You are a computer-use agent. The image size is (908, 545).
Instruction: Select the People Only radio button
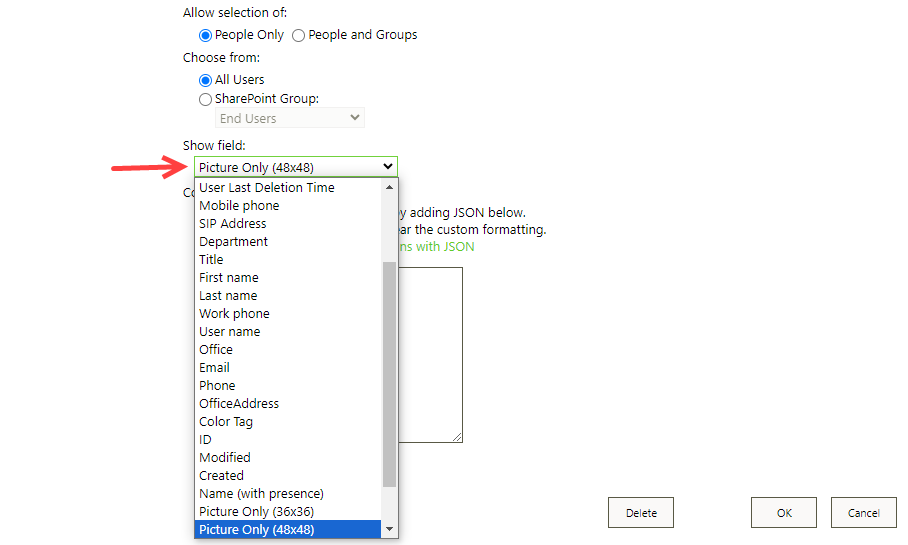click(205, 35)
